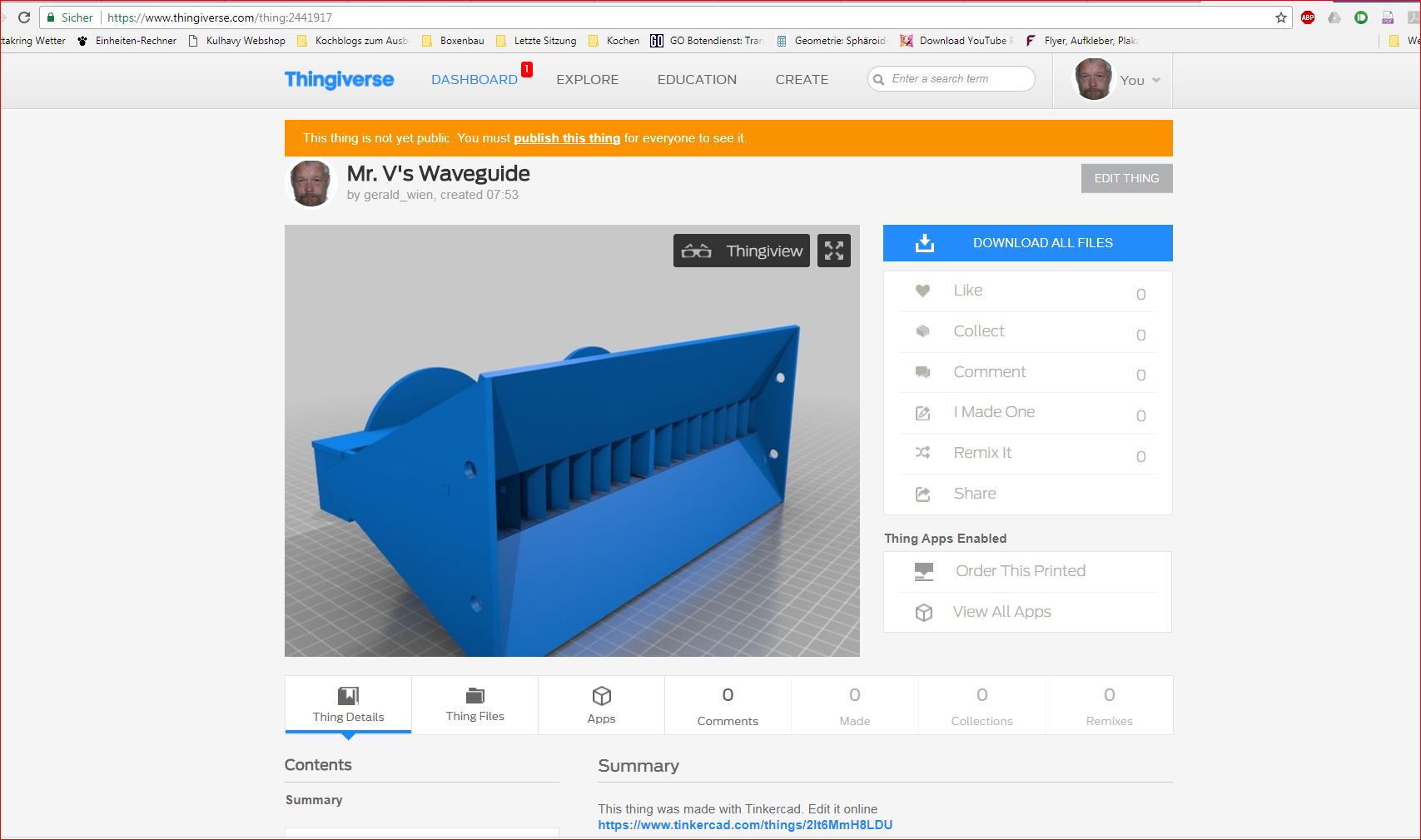Click the green secure padlock icon
1421x840 pixels.
point(52,17)
